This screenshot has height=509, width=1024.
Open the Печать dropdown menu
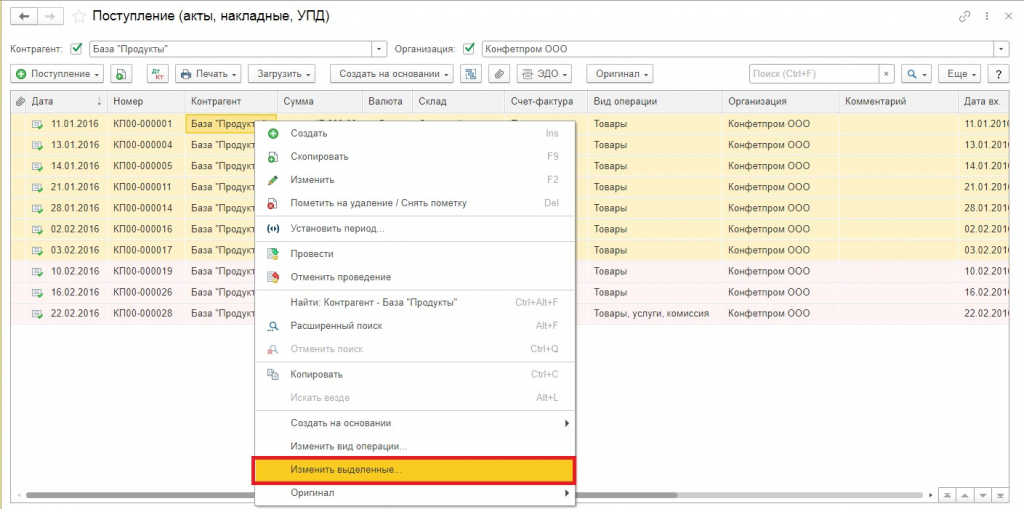(208, 74)
